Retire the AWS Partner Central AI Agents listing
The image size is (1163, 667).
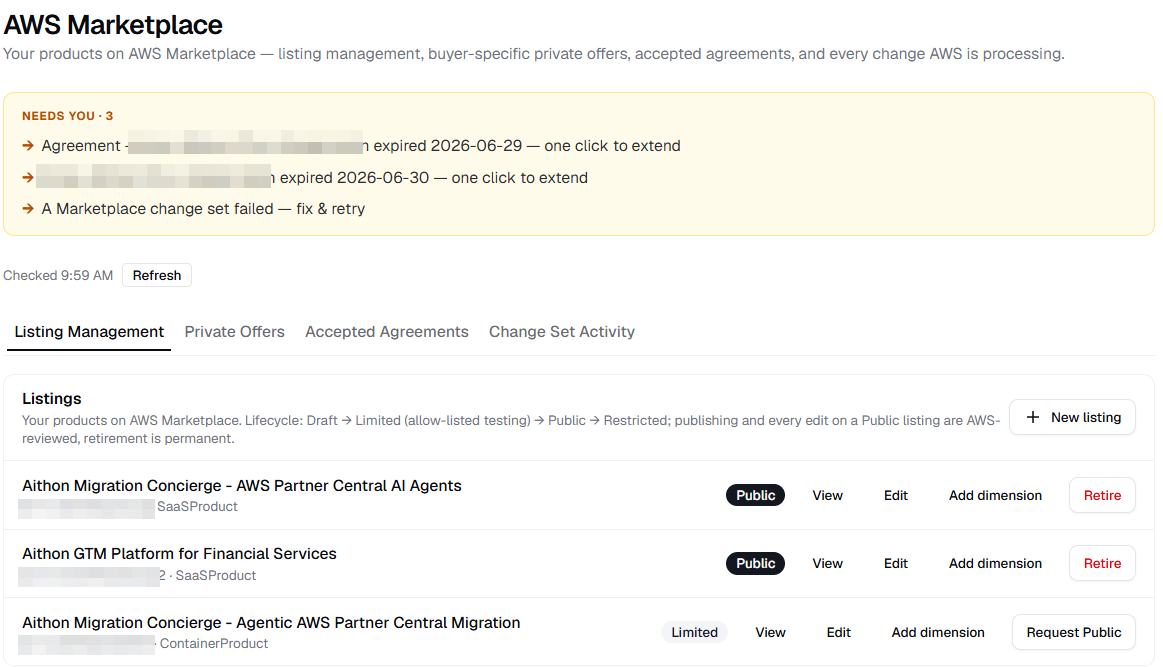(x=1102, y=496)
